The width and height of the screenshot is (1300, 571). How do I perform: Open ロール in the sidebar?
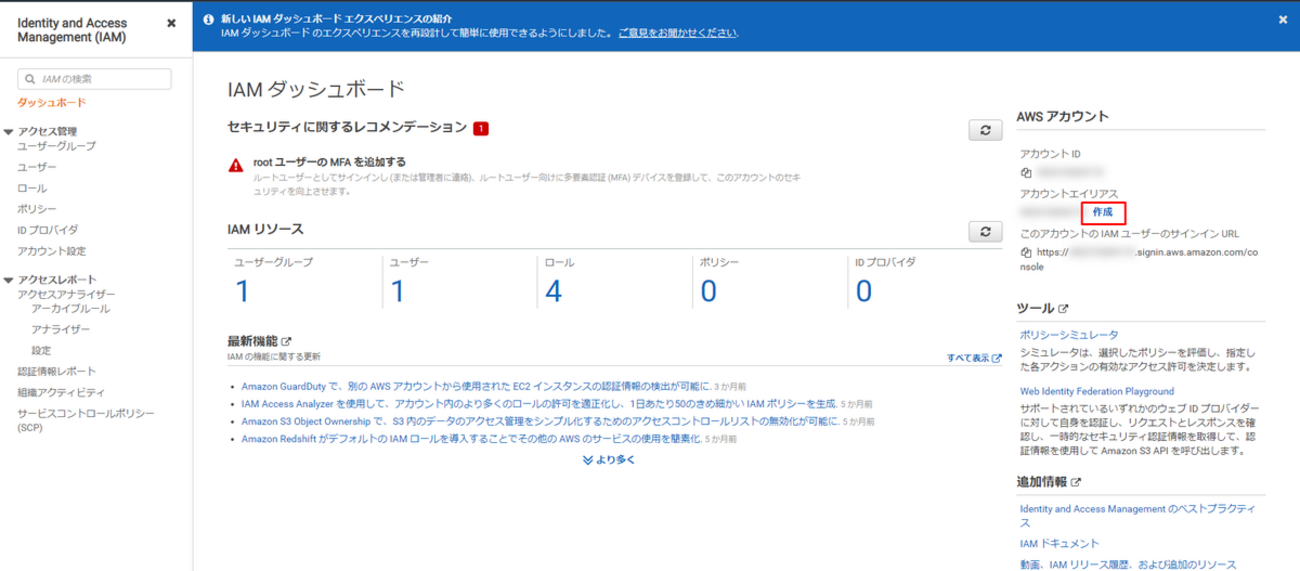click(x=32, y=188)
